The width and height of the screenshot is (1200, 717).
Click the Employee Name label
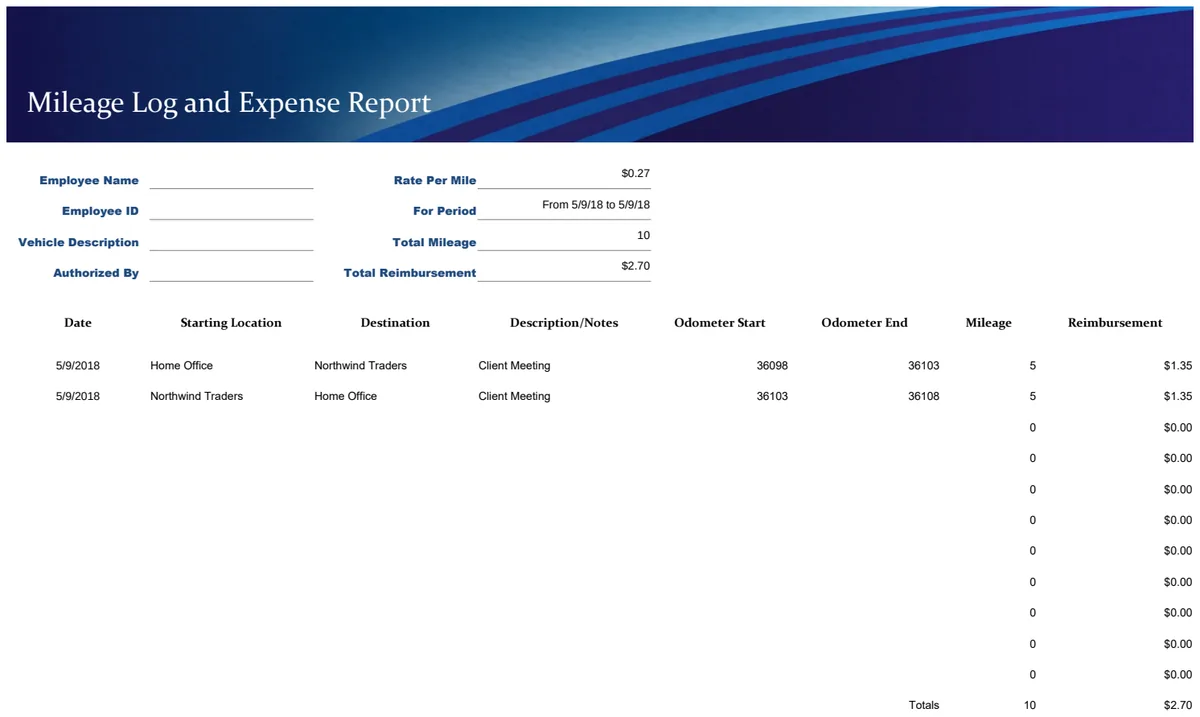(89, 181)
